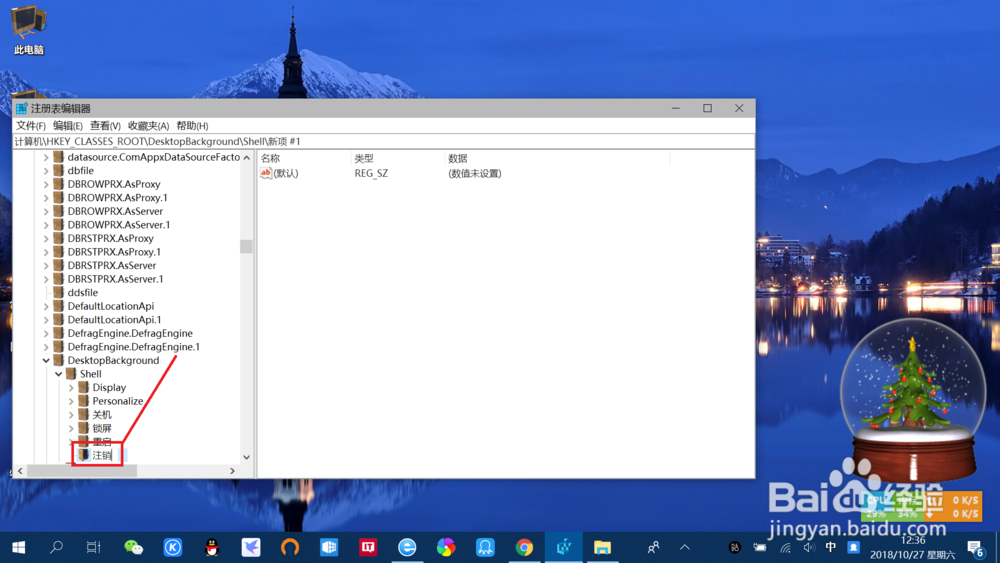
Task: Open Task View on the taskbar
Action: click(94, 547)
